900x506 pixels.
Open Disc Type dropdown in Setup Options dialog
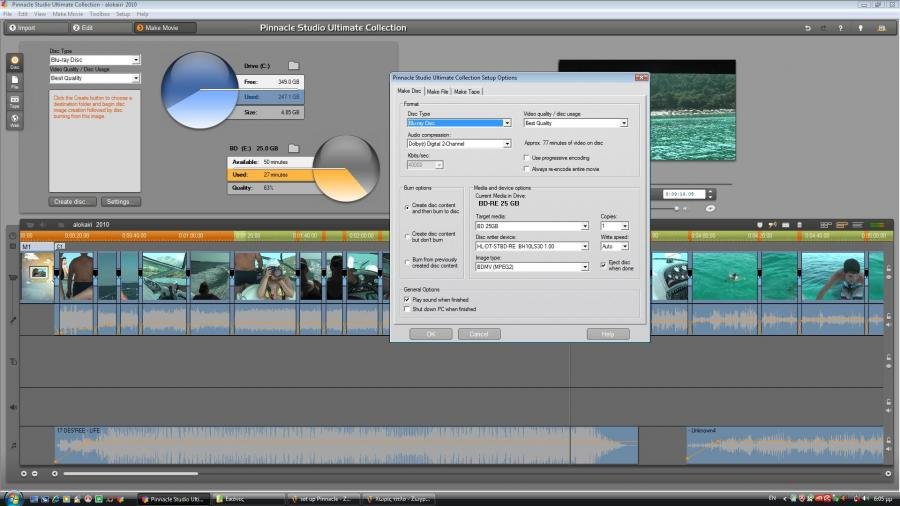[507, 123]
